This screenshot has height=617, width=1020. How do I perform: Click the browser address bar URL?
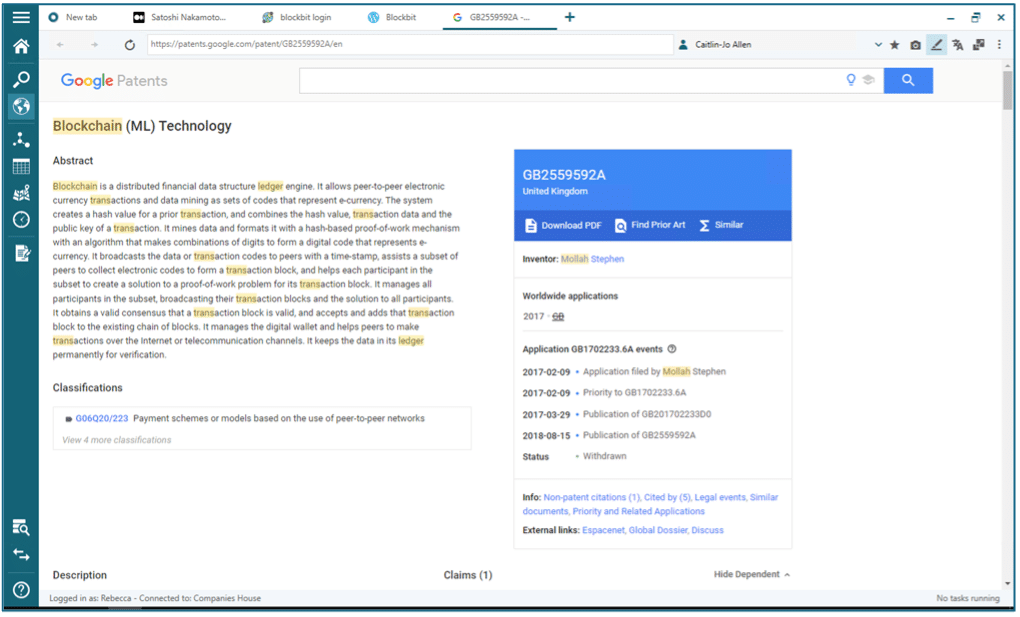pyautogui.click(x=410, y=44)
